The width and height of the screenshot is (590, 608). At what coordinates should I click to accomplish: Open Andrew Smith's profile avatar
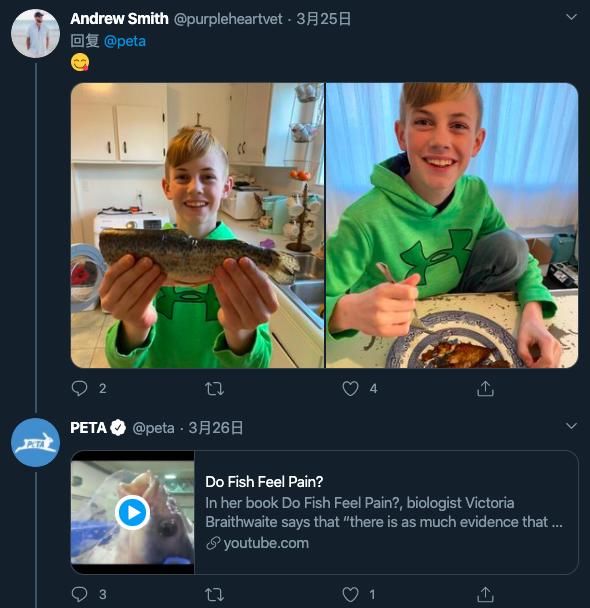35,34
